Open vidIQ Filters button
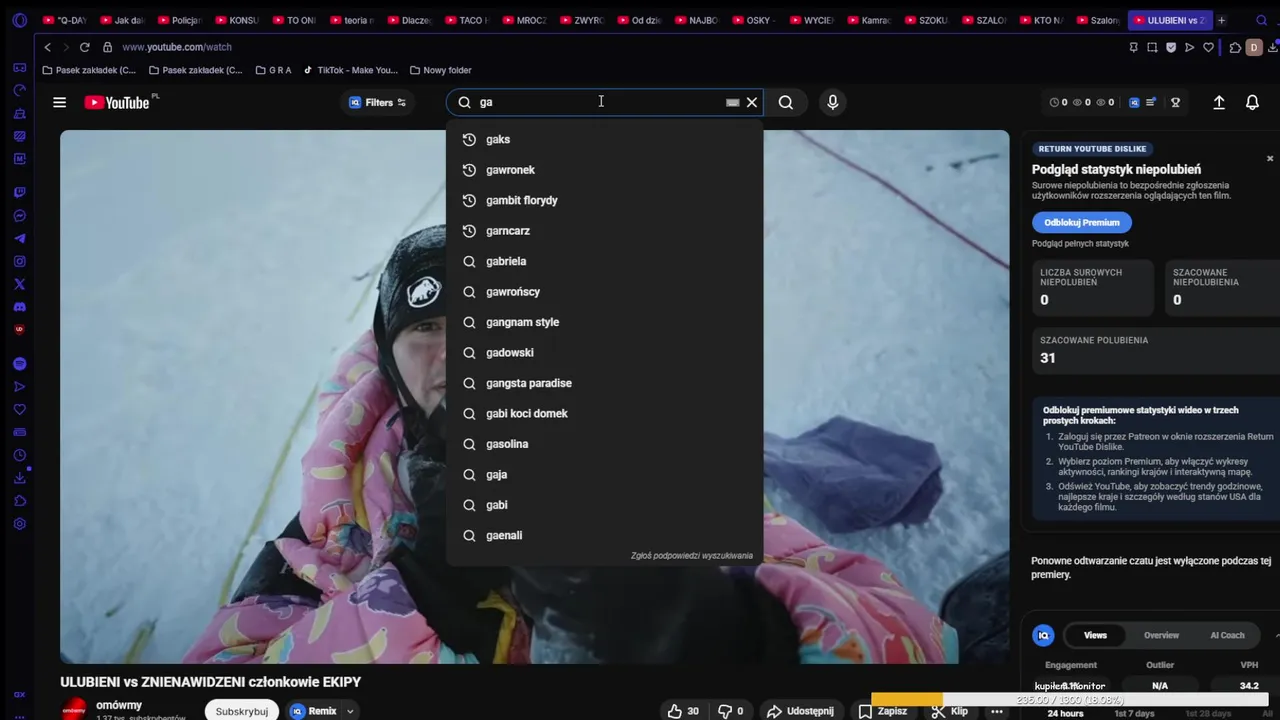This screenshot has width=1280, height=720. pos(377,102)
